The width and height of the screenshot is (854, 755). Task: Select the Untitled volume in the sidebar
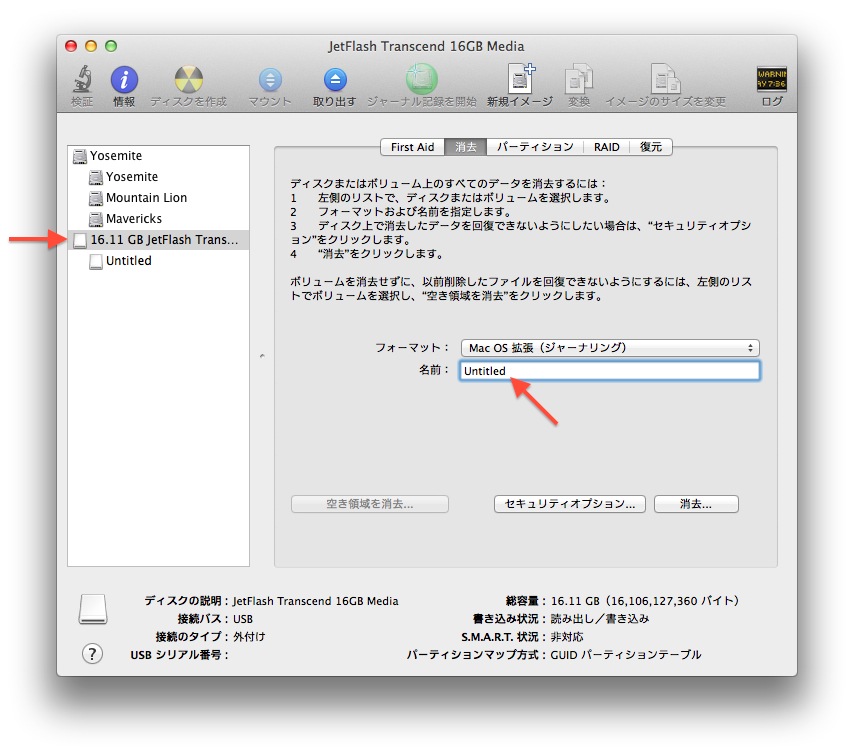(158, 260)
